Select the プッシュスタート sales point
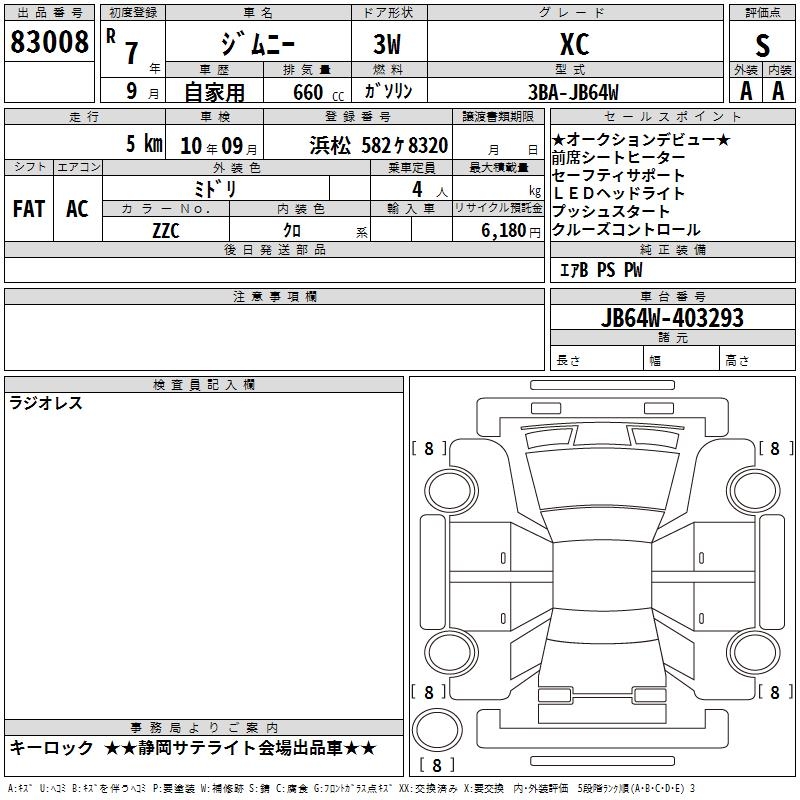 pos(611,211)
